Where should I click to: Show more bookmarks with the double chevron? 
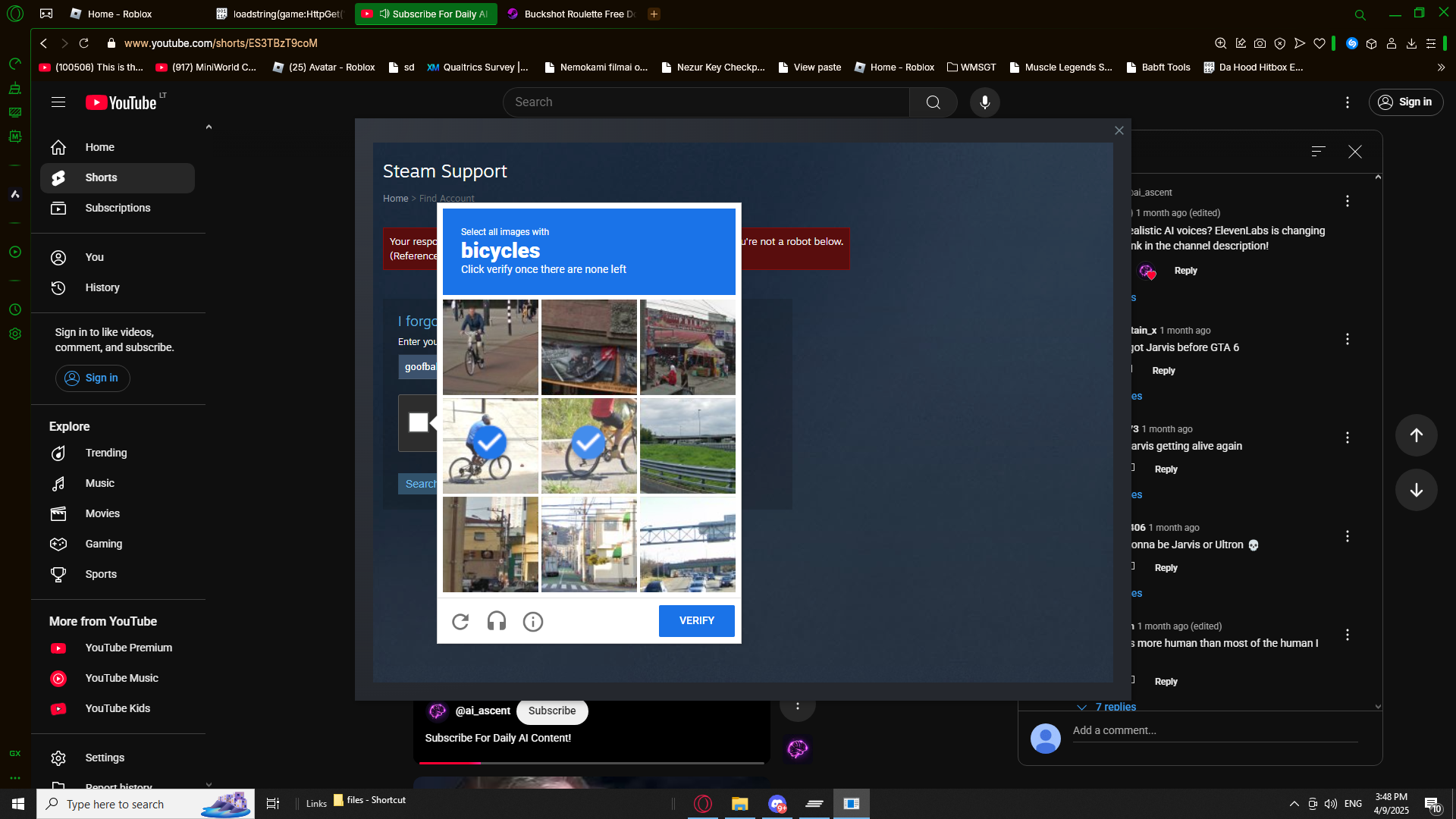point(1441,67)
